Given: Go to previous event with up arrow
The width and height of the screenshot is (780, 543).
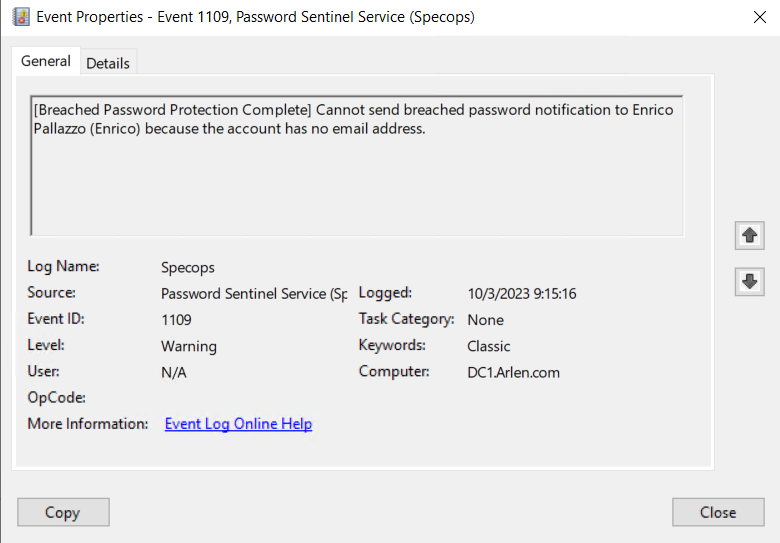Looking at the screenshot, I should tap(749, 235).
